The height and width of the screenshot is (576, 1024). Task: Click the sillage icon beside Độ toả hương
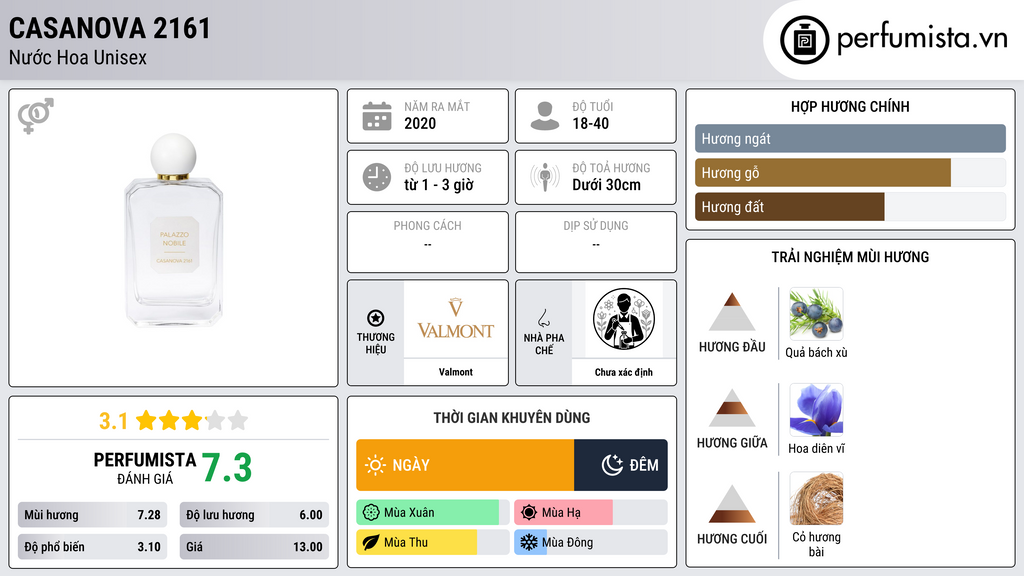tap(545, 177)
